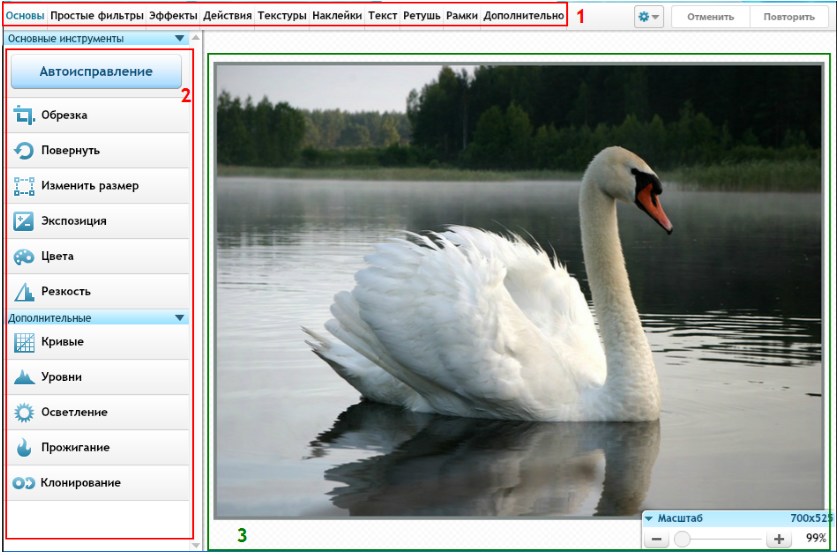838x555 pixels.
Task: Click the Изменить размер resize icon
Action: (24, 186)
